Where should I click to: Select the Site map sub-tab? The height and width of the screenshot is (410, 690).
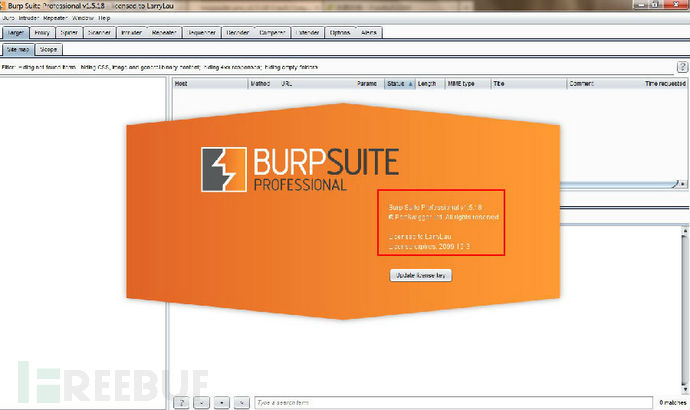tap(18, 49)
